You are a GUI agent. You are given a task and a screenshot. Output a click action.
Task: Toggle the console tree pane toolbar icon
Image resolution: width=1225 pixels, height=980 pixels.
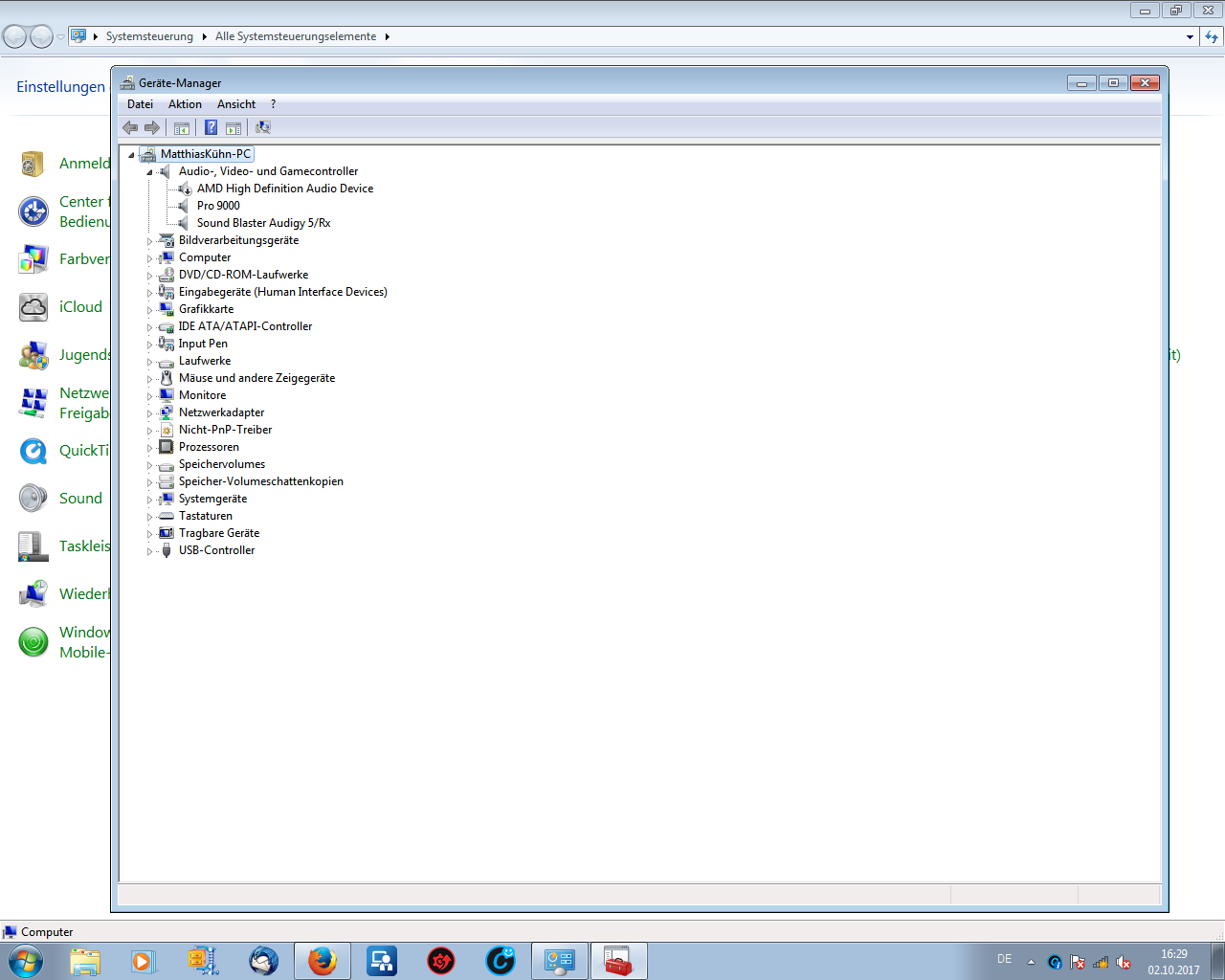pos(181,127)
